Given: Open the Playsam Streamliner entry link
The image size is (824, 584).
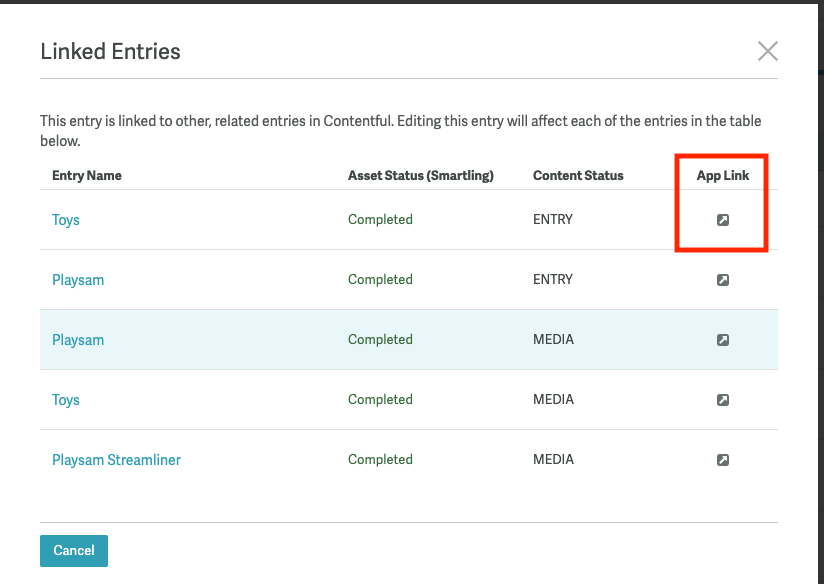Looking at the screenshot, I should (x=116, y=460).
